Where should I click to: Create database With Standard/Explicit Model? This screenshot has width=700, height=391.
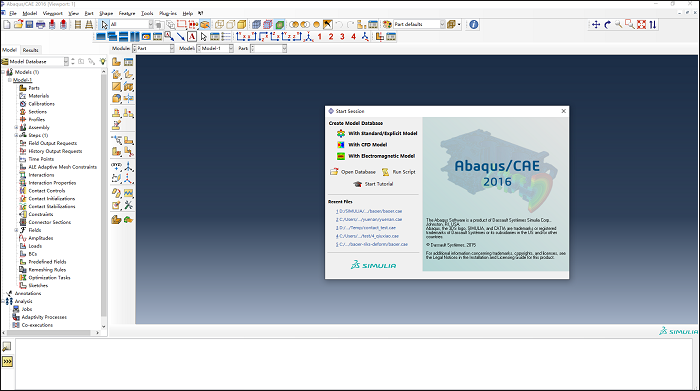pos(377,133)
